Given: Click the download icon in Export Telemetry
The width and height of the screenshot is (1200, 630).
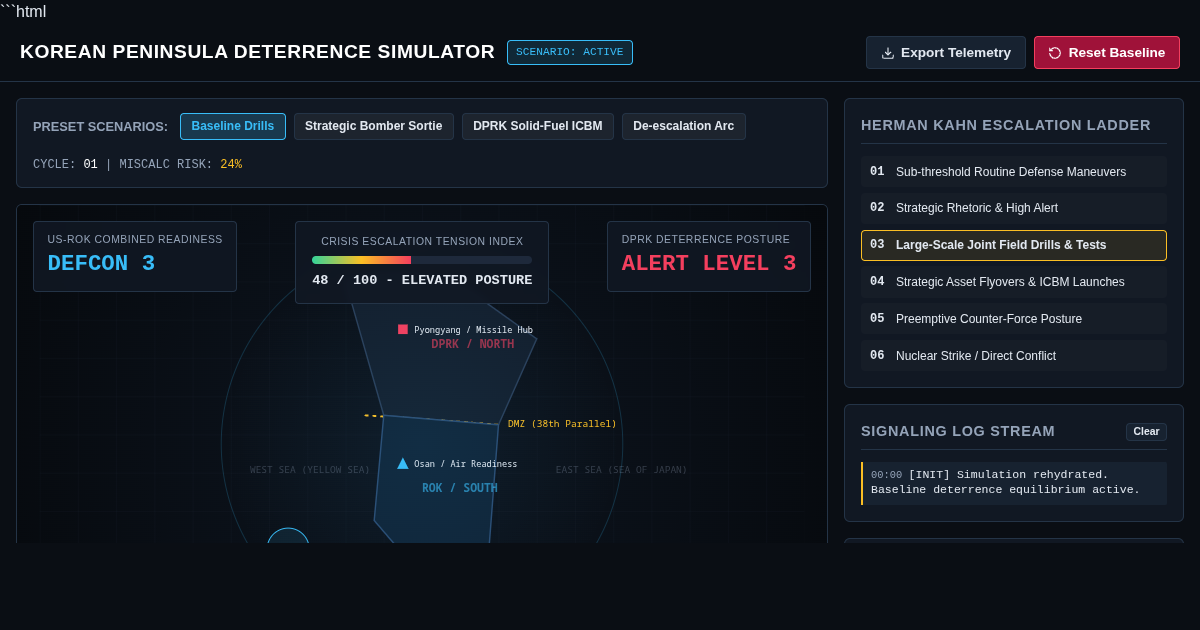Looking at the screenshot, I should 888,53.
